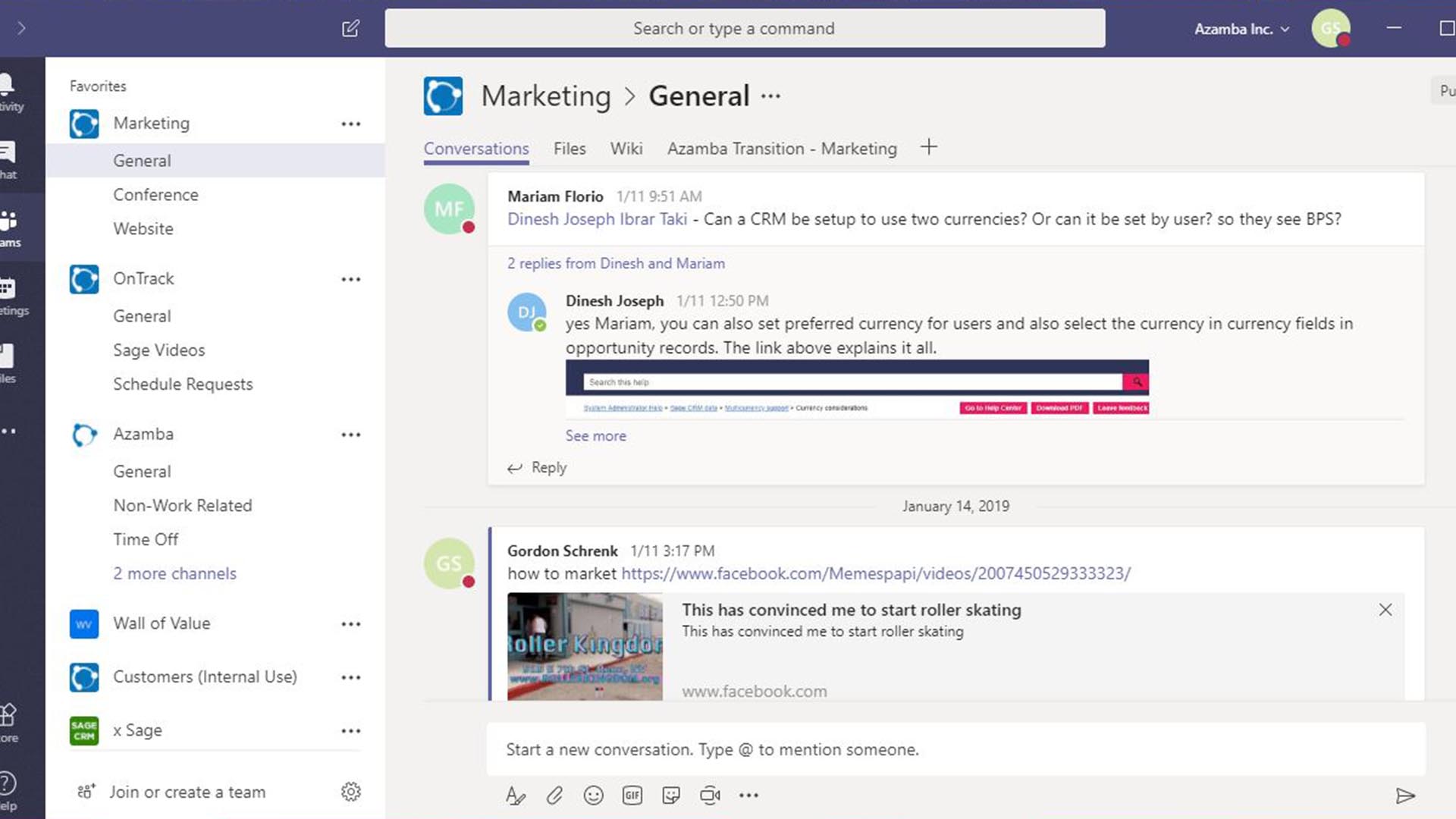Switch to the Conversations tab
Image resolution: width=1456 pixels, height=819 pixels.
point(476,149)
